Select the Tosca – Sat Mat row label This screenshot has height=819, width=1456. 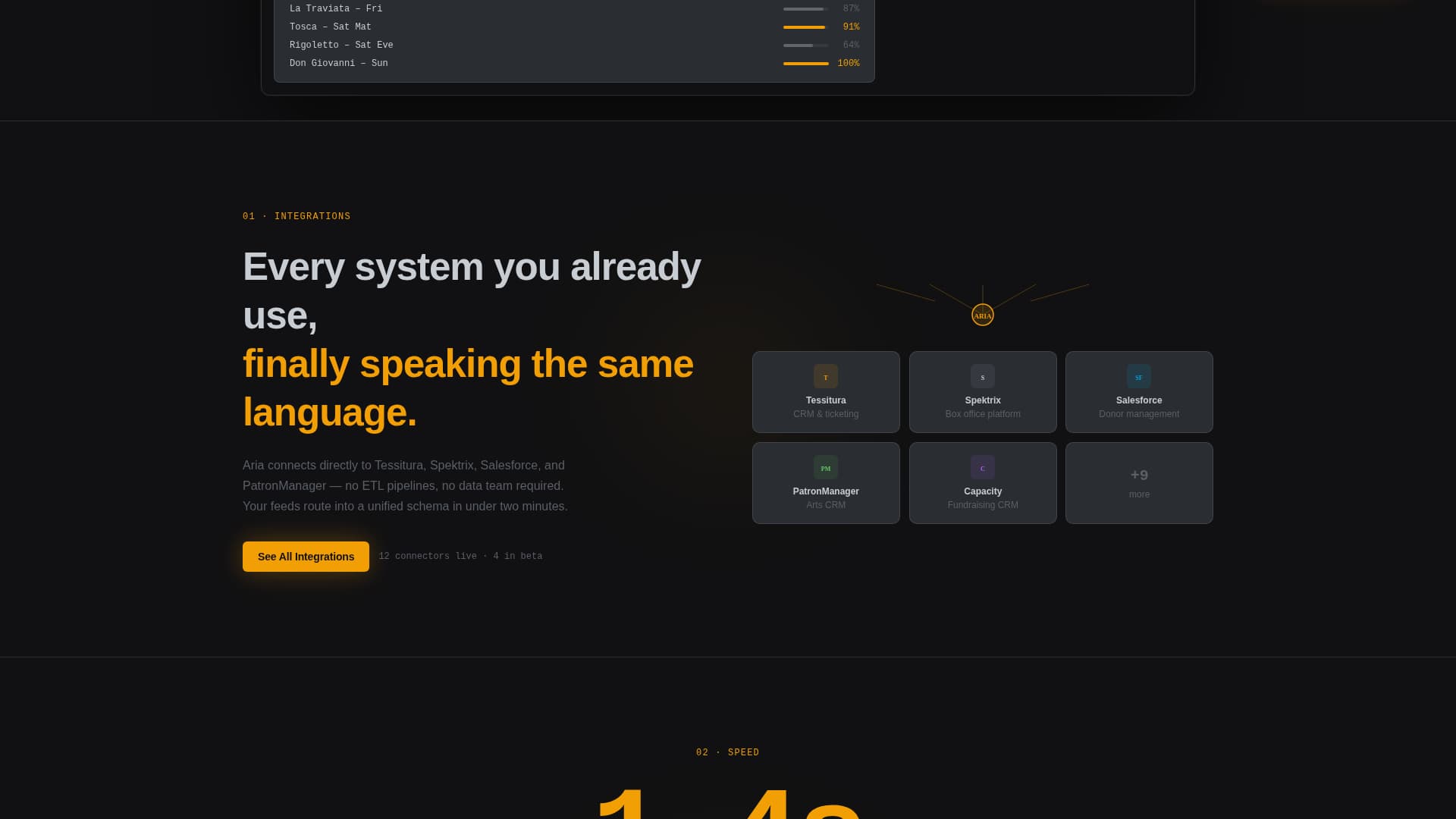pyautogui.click(x=331, y=27)
